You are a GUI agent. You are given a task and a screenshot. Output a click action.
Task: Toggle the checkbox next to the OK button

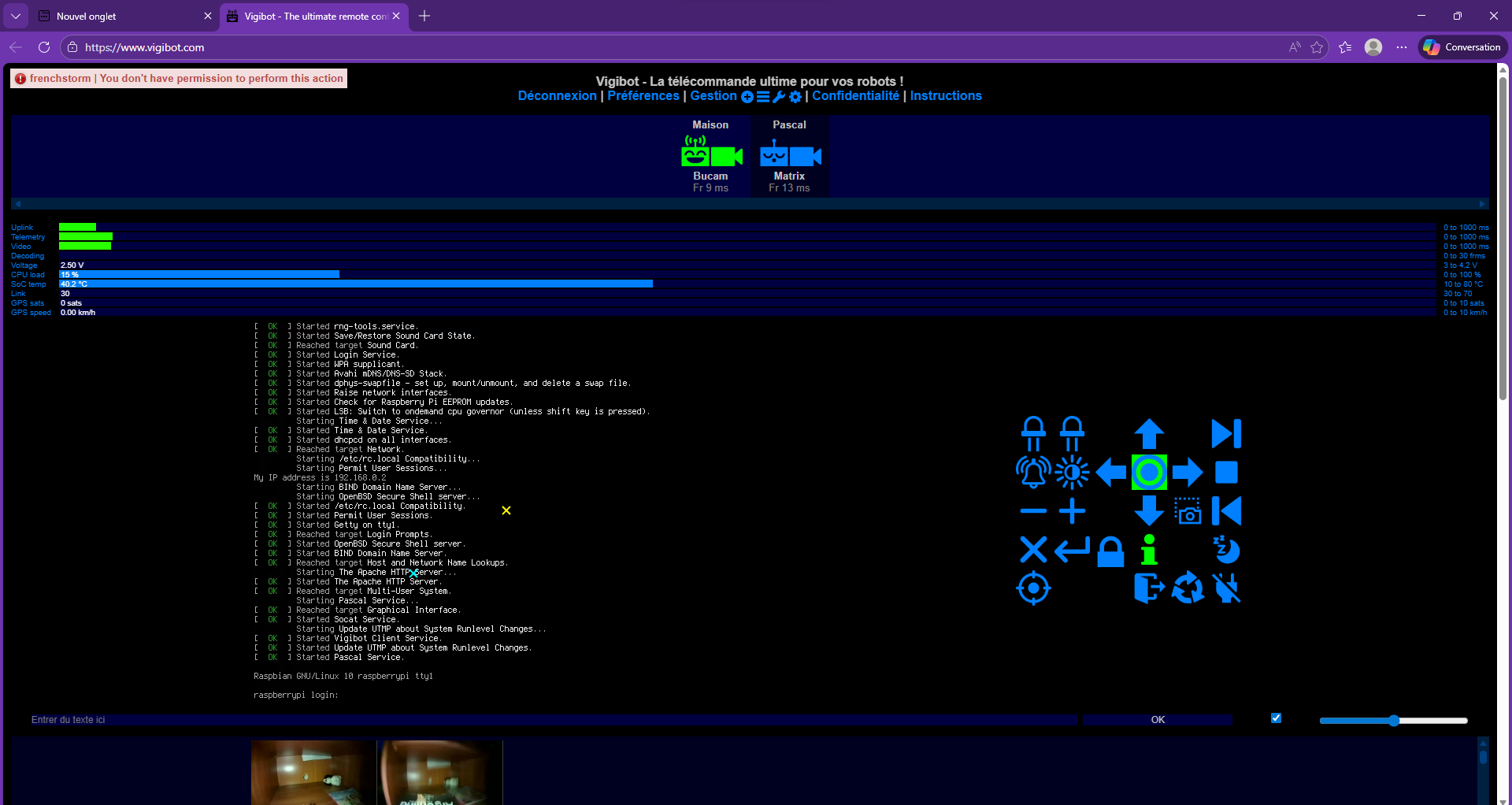1276,718
